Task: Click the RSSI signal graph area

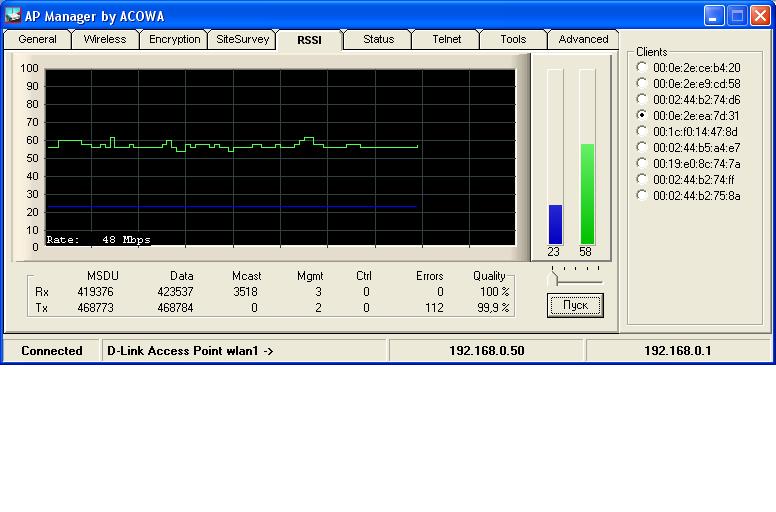Action: [x=280, y=158]
